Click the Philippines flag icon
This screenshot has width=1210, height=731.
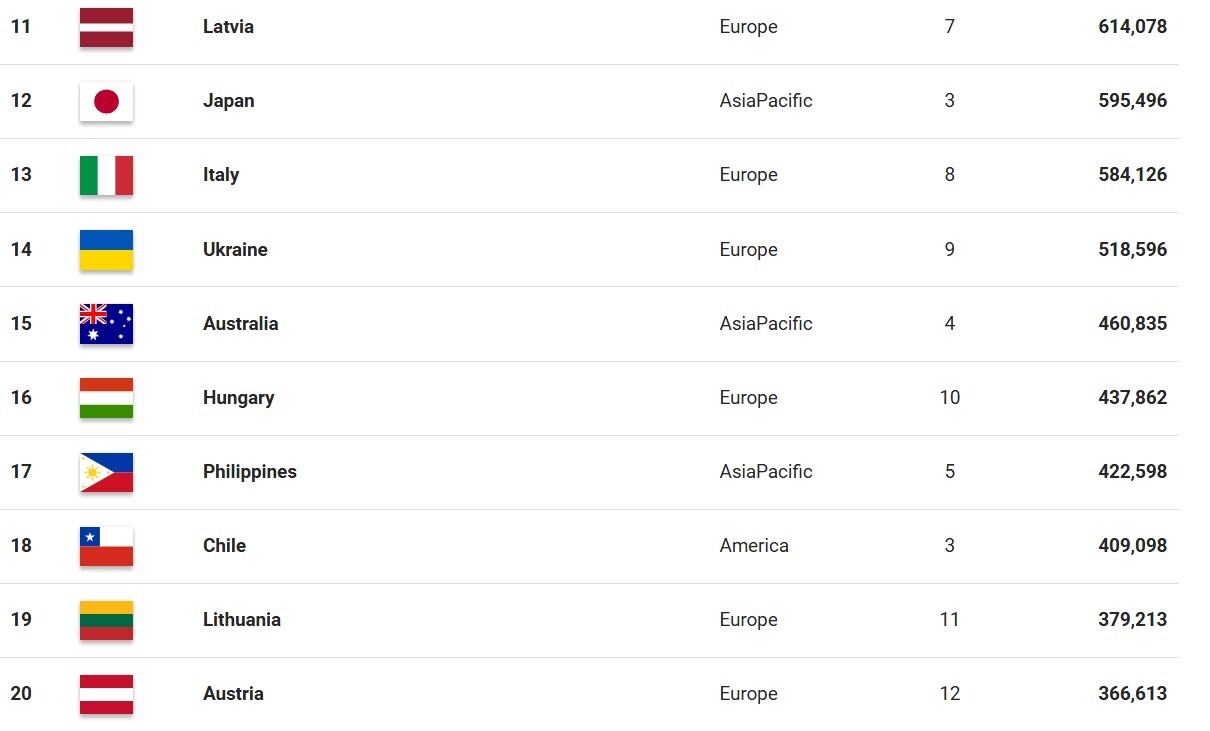tap(106, 472)
